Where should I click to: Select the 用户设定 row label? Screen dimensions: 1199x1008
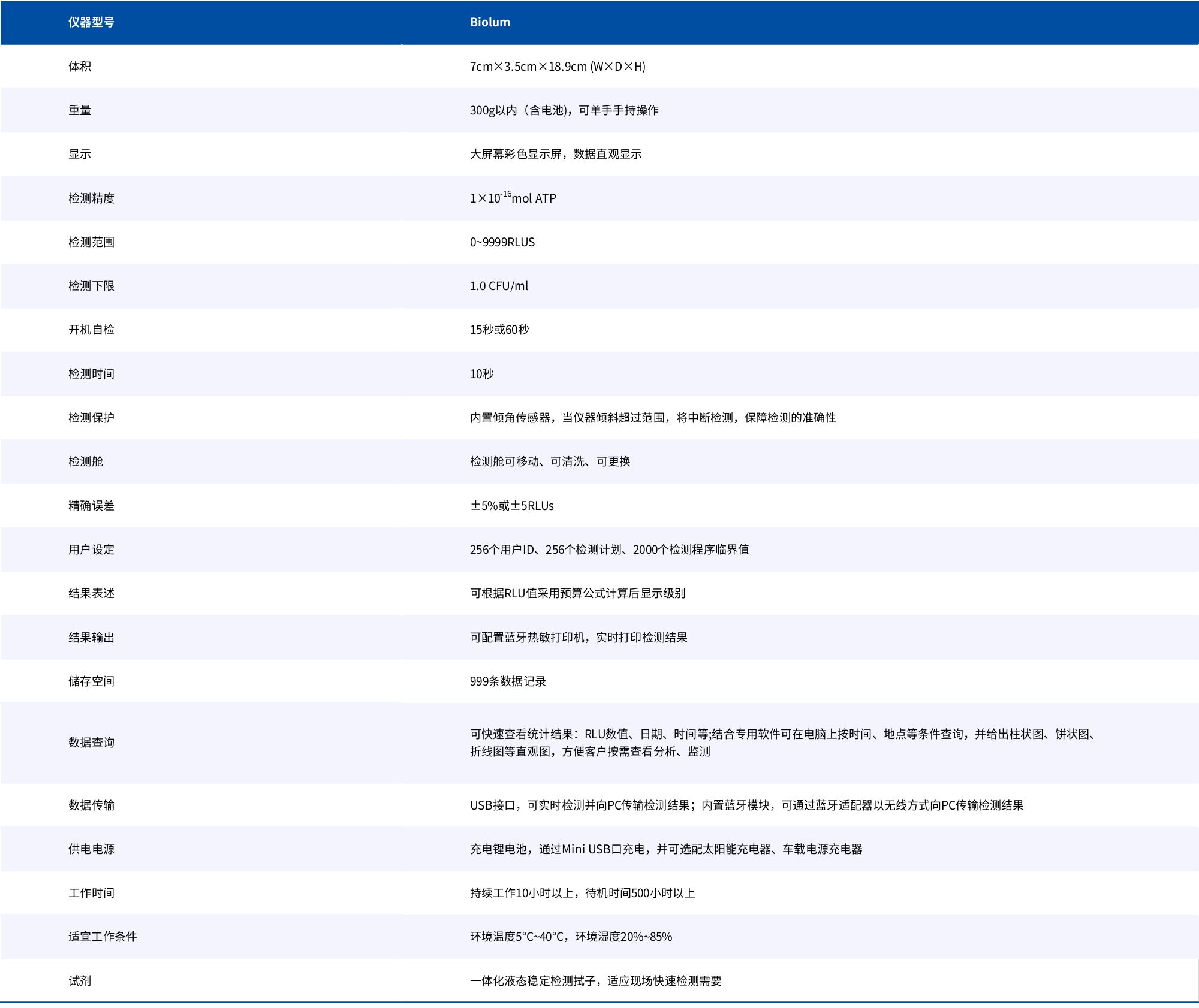point(91,550)
